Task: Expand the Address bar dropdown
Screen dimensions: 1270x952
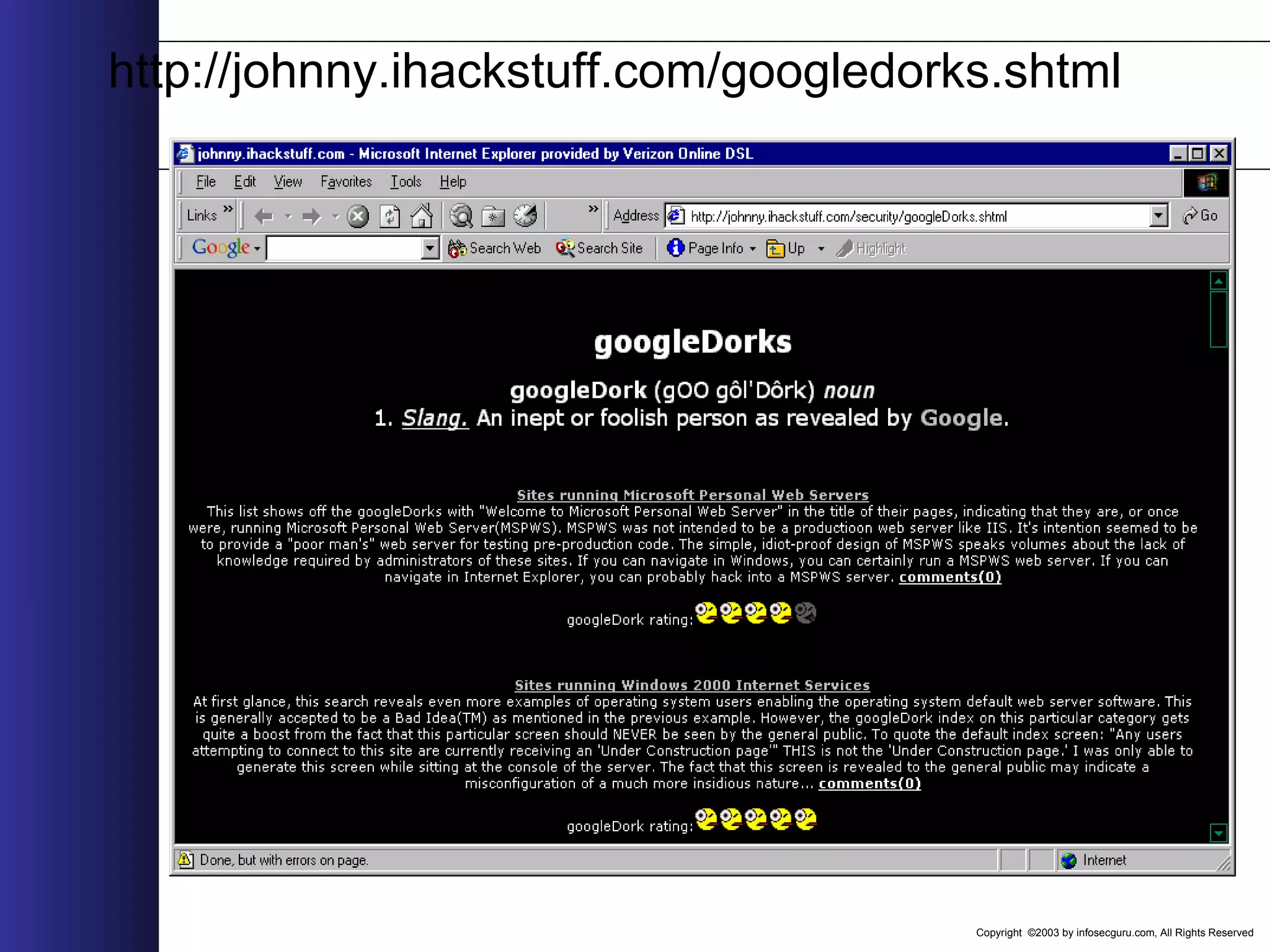Action: (x=1158, y=216)
